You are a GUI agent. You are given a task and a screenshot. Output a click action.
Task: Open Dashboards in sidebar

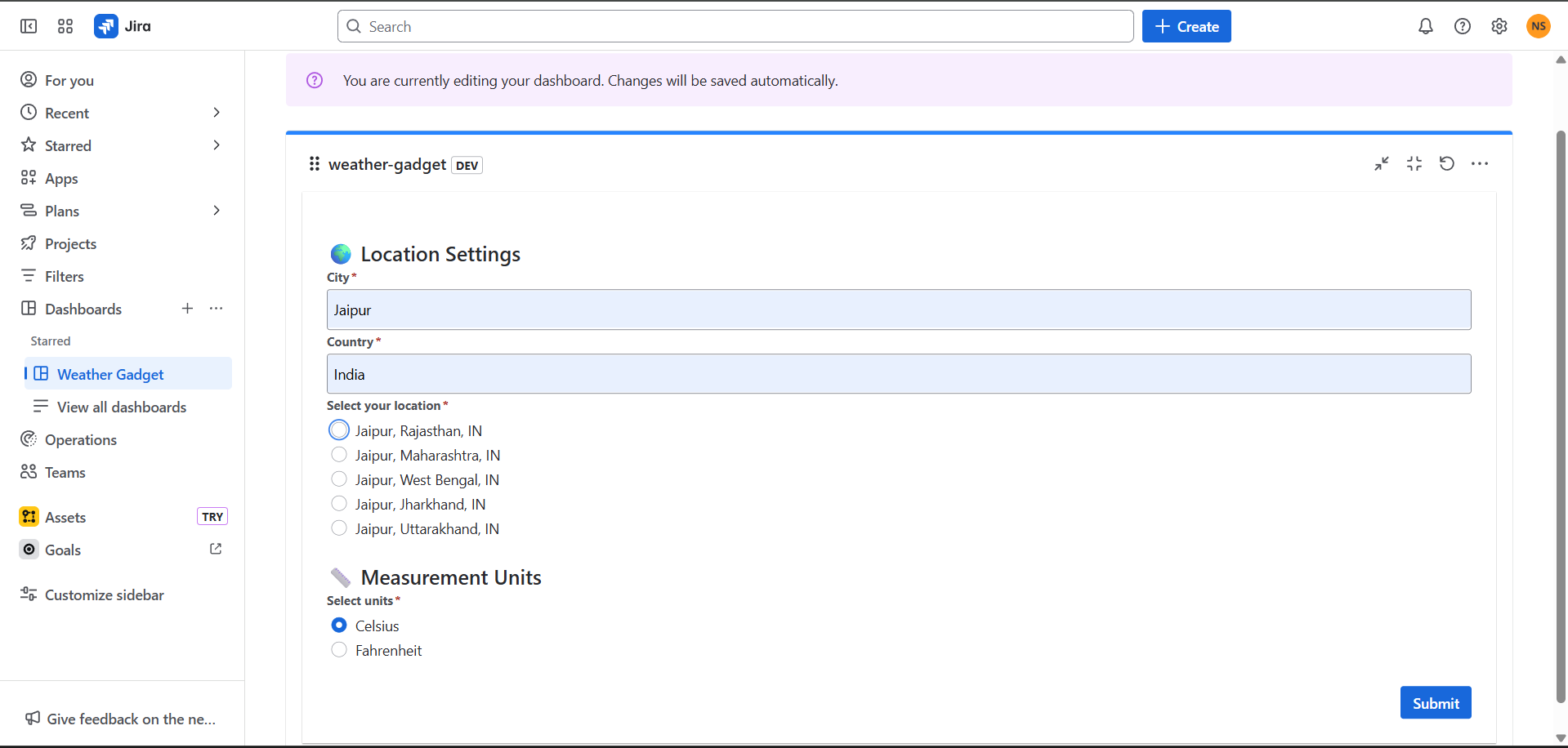(83, 309)
